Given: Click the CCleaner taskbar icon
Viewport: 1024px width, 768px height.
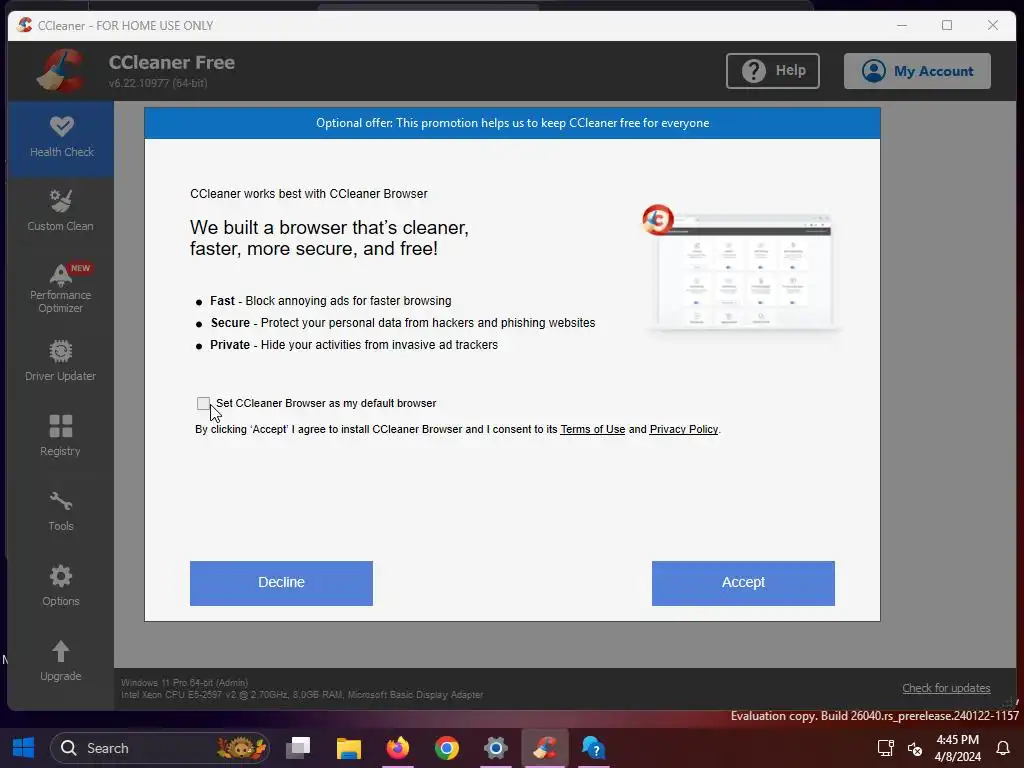Looking at the screenshot, I should (x=545, y=748).
